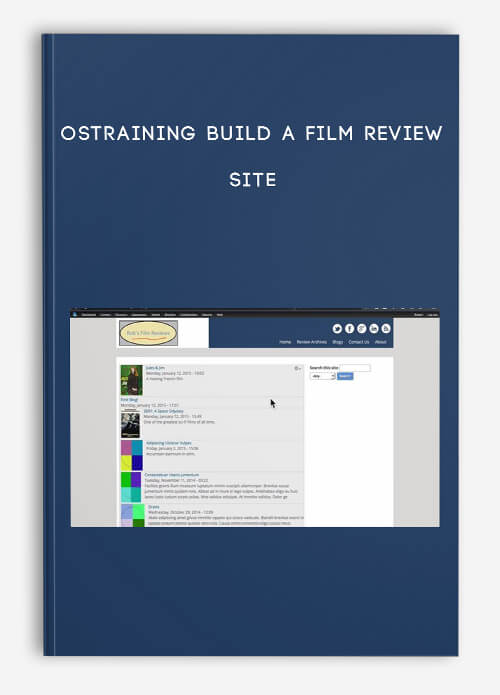The image size is (500, 695).
Task: Click the film reviews site logo
Action: point(148,333)
